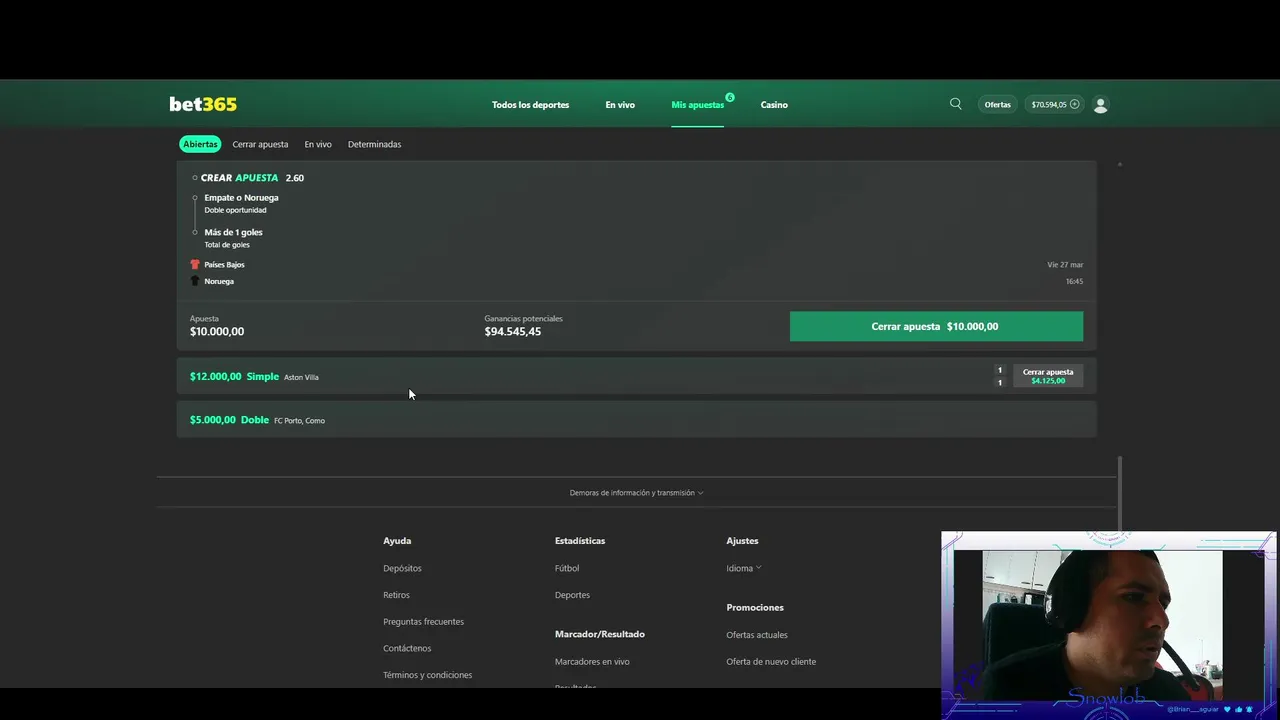Viewport: 1280px width, 720px height.
Task: Add funds via balance plus icon
Action: tap(1075, 104)
